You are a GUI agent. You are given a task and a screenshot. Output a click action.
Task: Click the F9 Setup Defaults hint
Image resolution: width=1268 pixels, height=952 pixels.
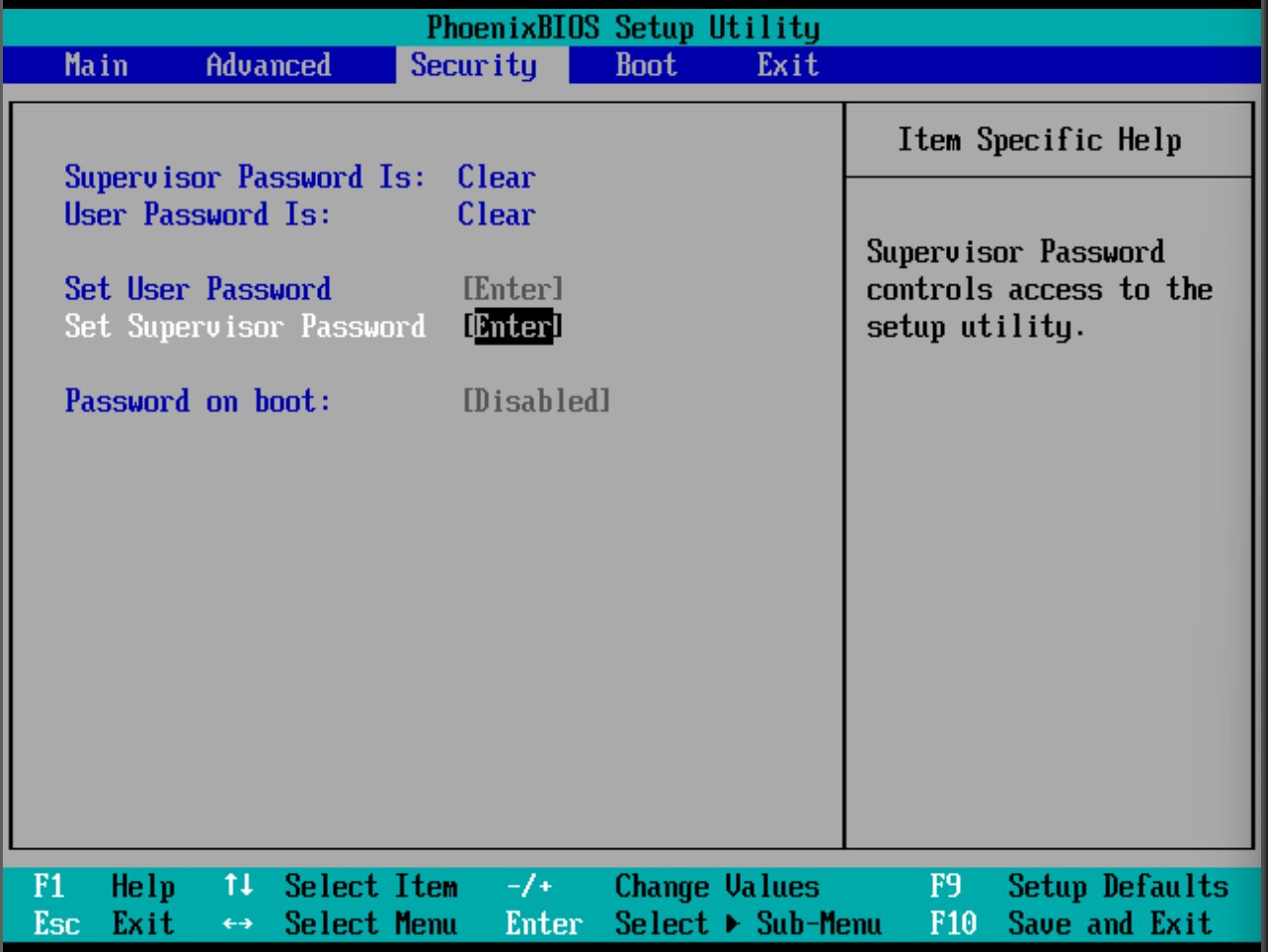1079,887
